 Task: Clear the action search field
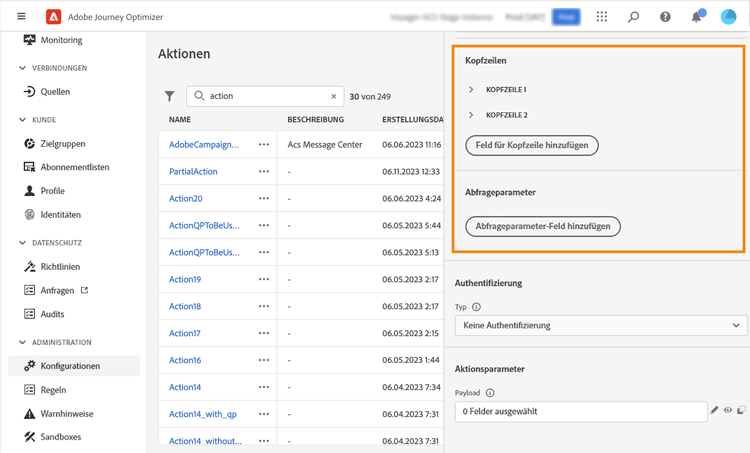(334, 96)
